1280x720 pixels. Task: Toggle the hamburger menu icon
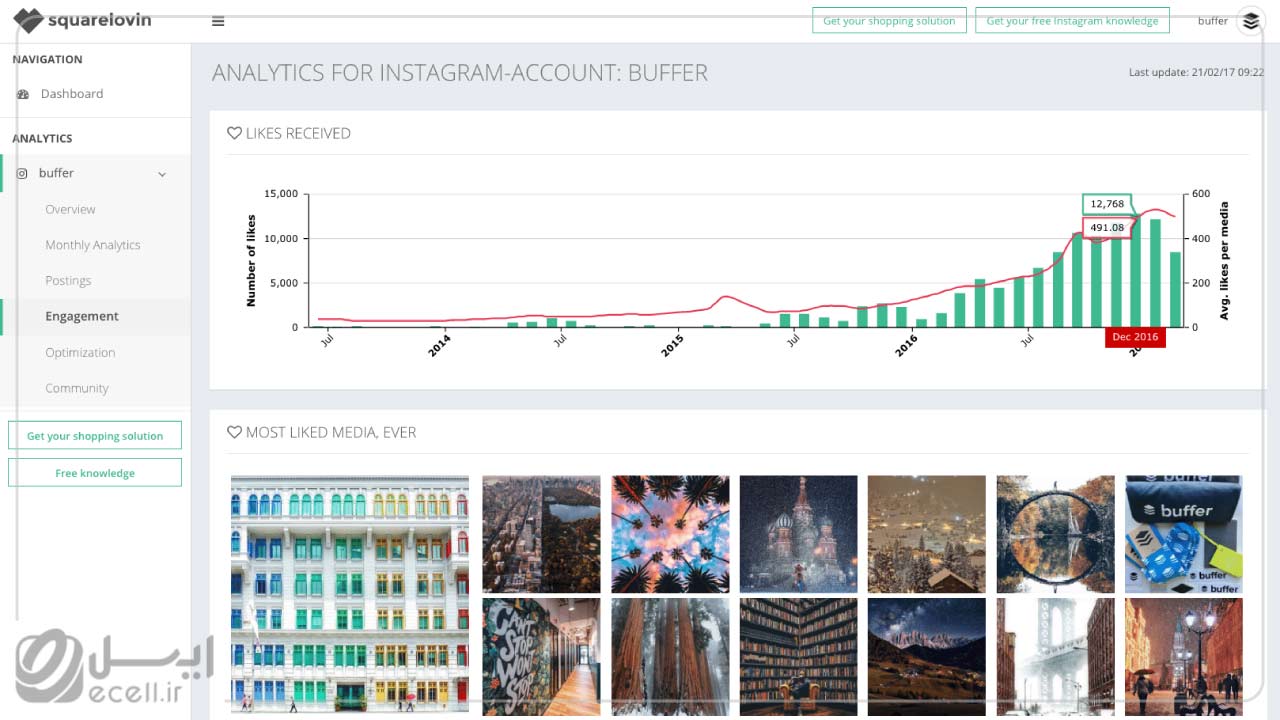pos(218,22)
